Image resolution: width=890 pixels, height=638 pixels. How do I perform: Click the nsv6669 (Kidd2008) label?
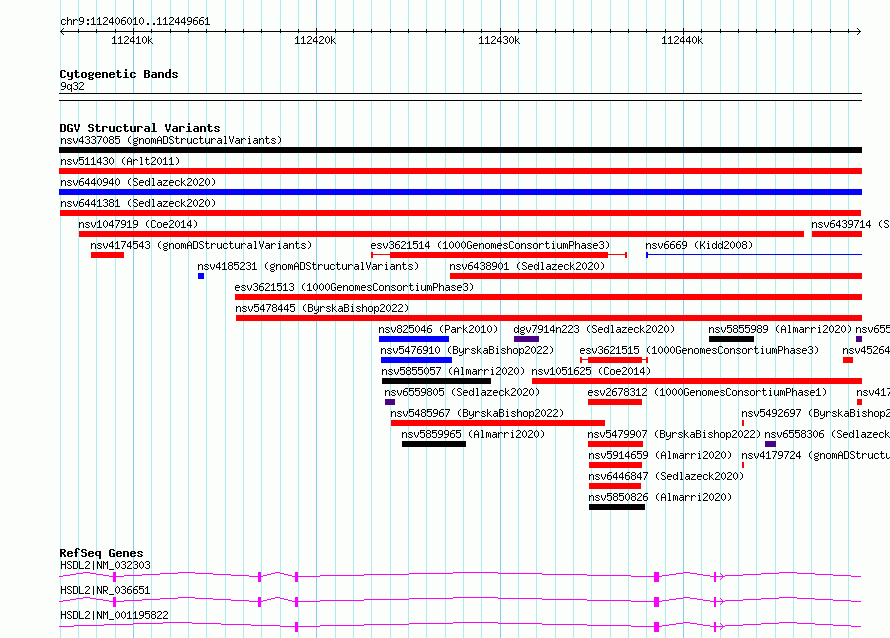click(699, 245)
